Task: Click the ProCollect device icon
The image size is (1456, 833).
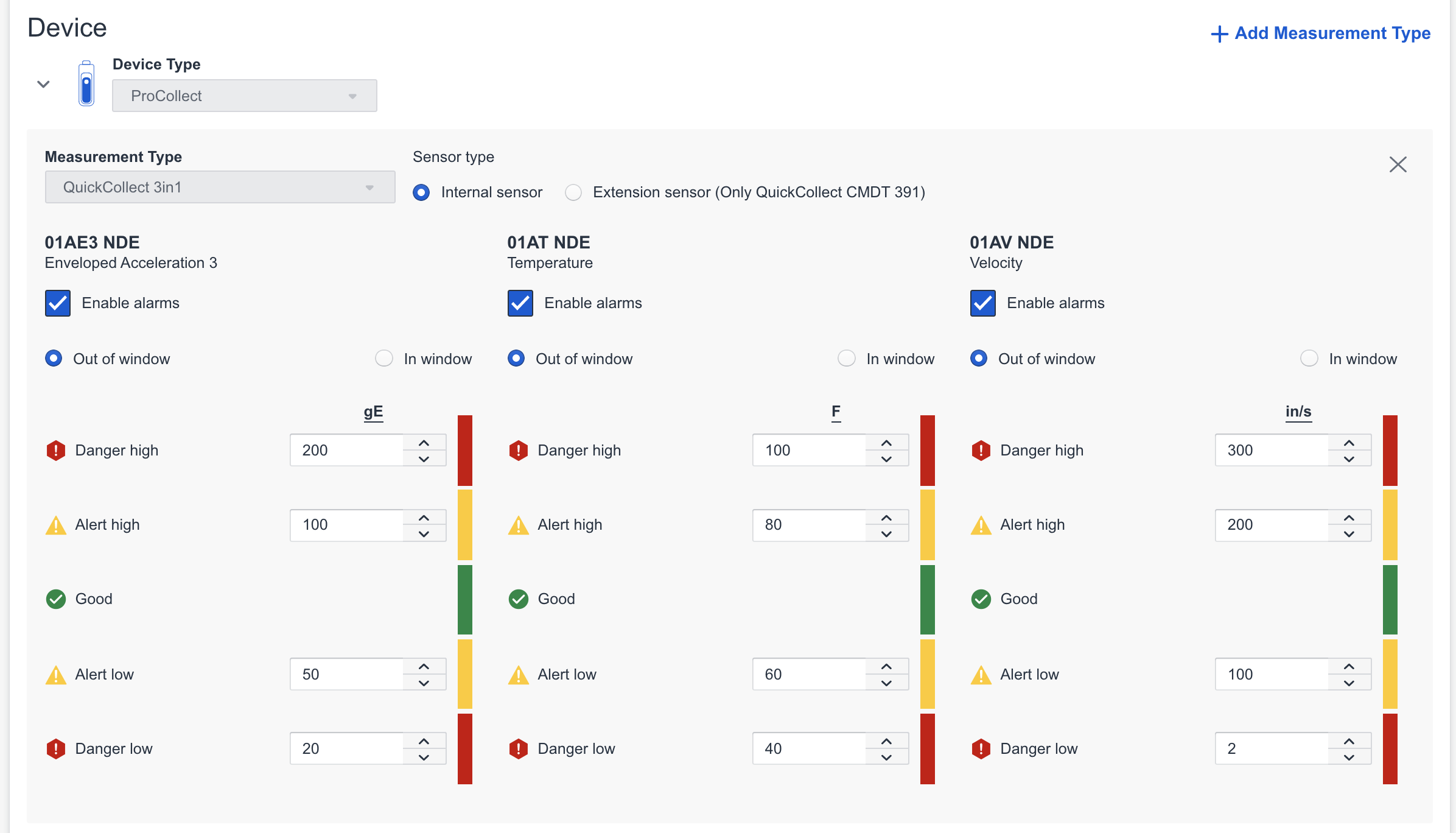Action: click(87, 83)
